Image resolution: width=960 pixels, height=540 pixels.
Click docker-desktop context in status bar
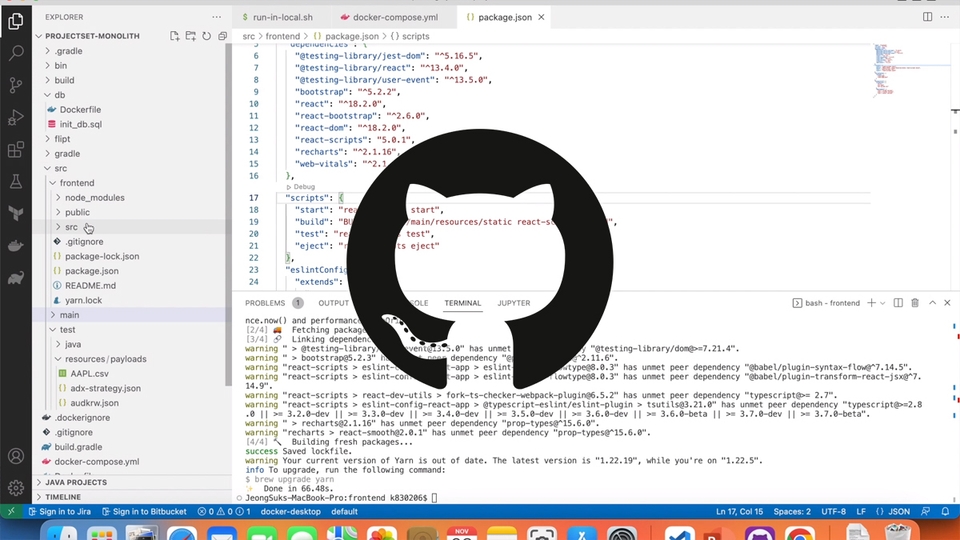coord(290,512)
